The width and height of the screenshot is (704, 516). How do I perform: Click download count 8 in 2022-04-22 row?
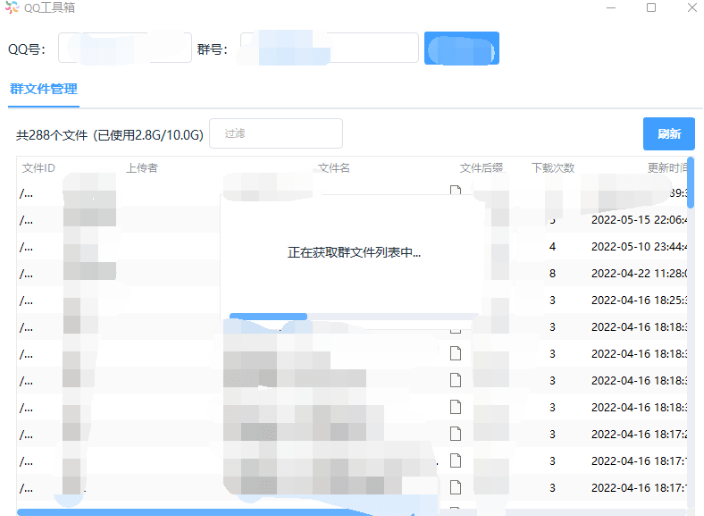pyautogui.click(x=552, y=273)
